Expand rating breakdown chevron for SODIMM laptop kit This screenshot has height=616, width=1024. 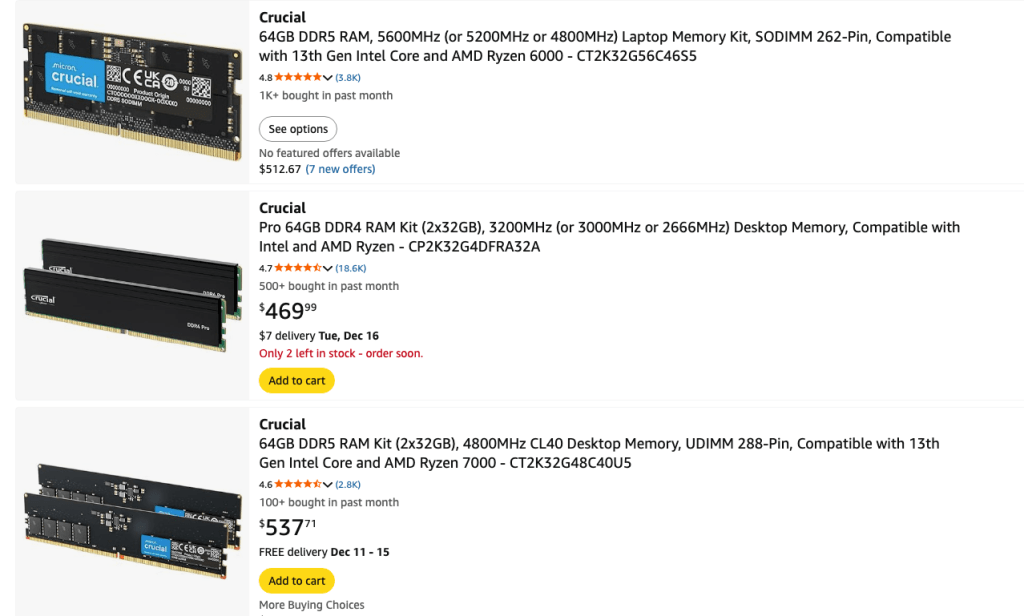(x=328, y=78)
